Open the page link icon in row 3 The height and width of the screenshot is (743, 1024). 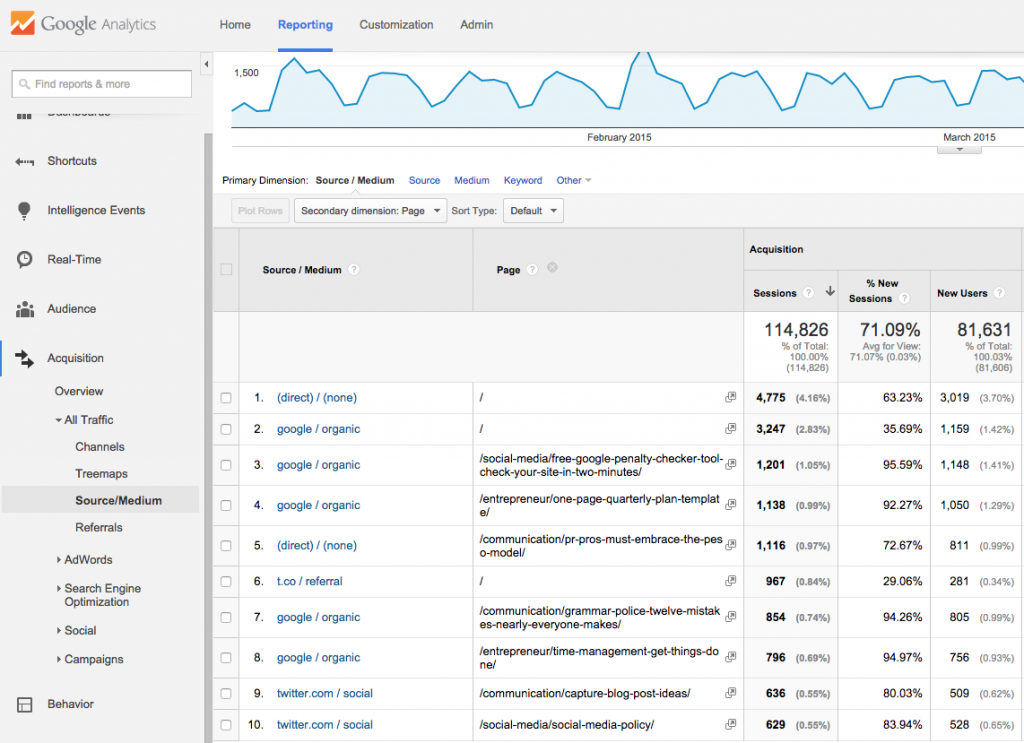click(x=731, y=464)
